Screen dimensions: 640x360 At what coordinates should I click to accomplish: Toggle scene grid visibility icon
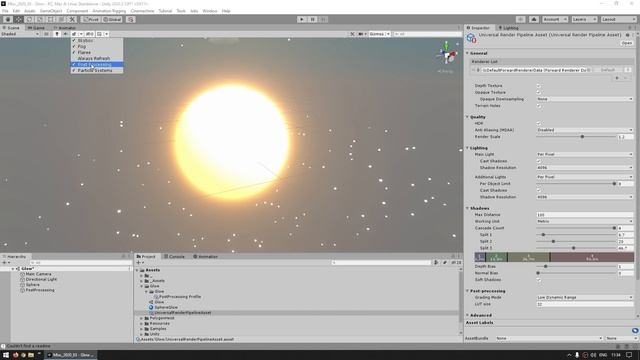pyautogui.click(x=99, y=34)
